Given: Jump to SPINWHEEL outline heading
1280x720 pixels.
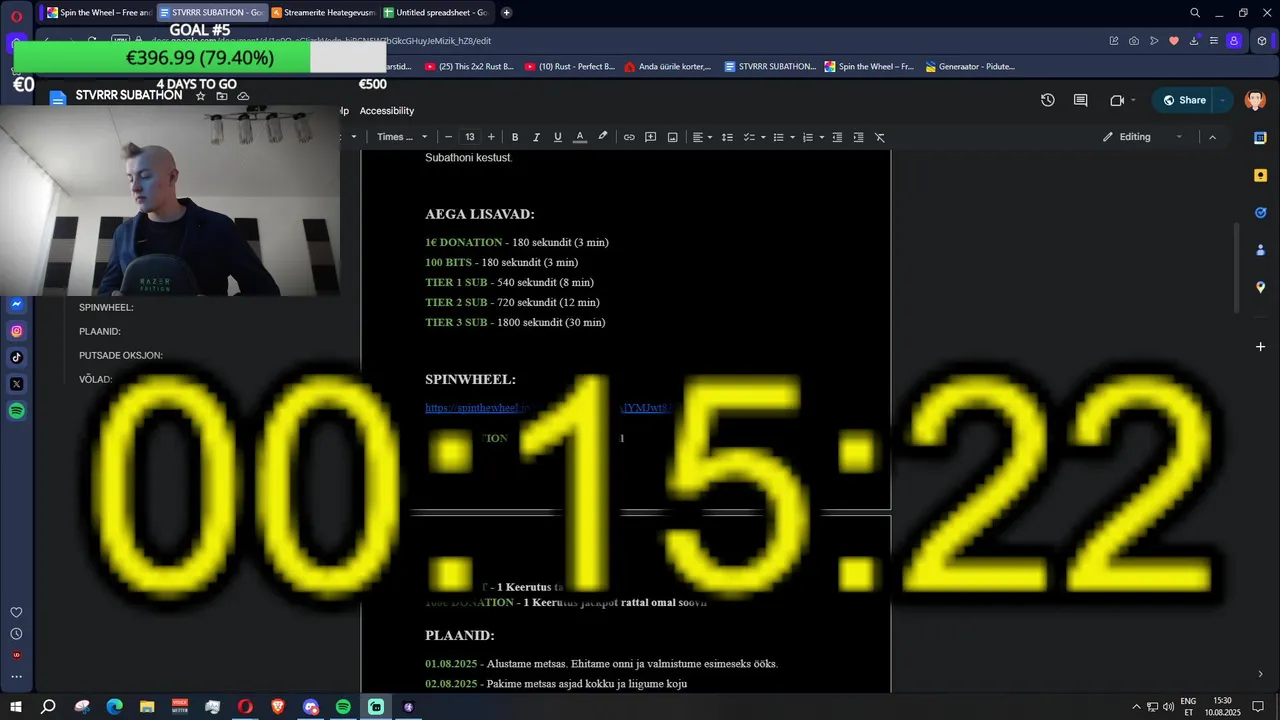Looking at the screenshot, I should pos(106,307).
